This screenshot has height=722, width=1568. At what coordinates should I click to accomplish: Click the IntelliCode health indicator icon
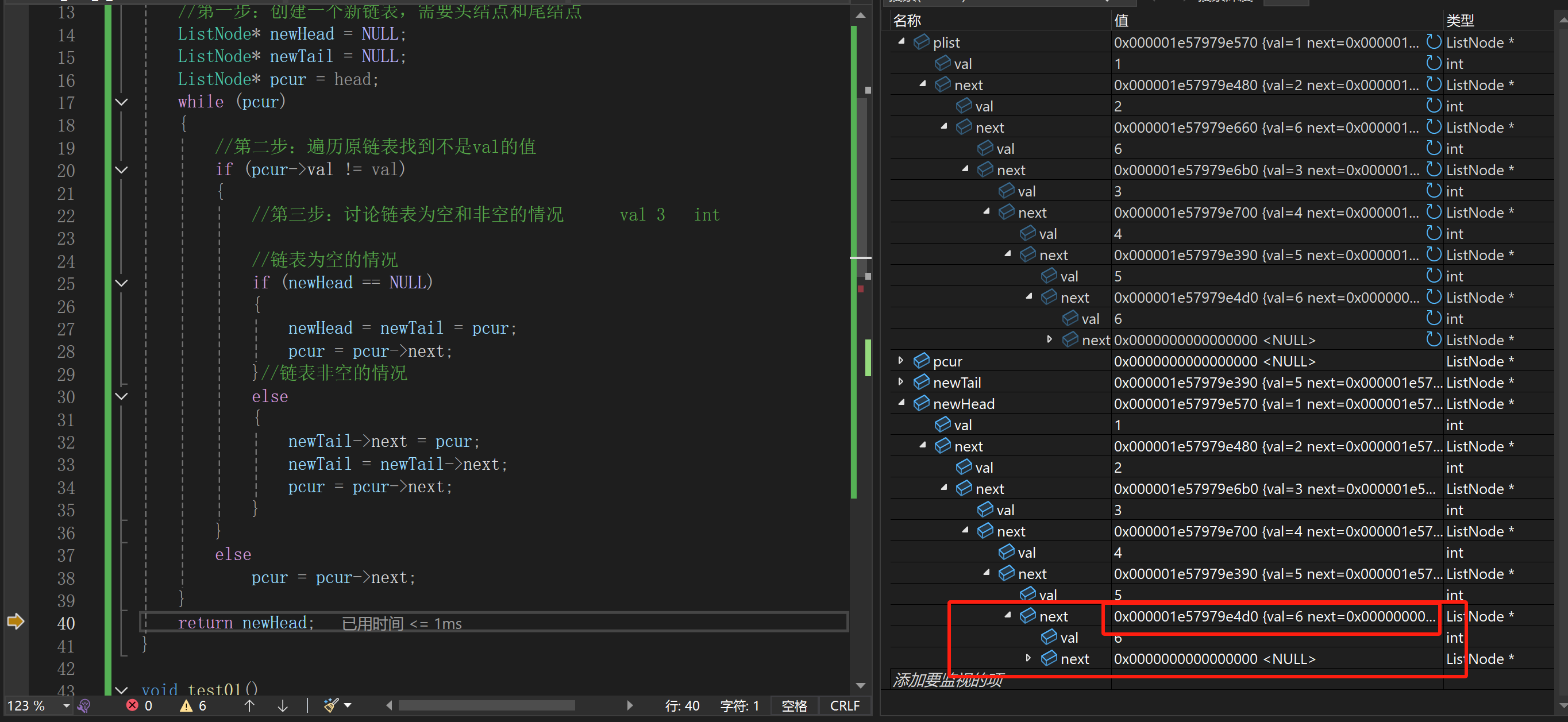pos(84,705)
